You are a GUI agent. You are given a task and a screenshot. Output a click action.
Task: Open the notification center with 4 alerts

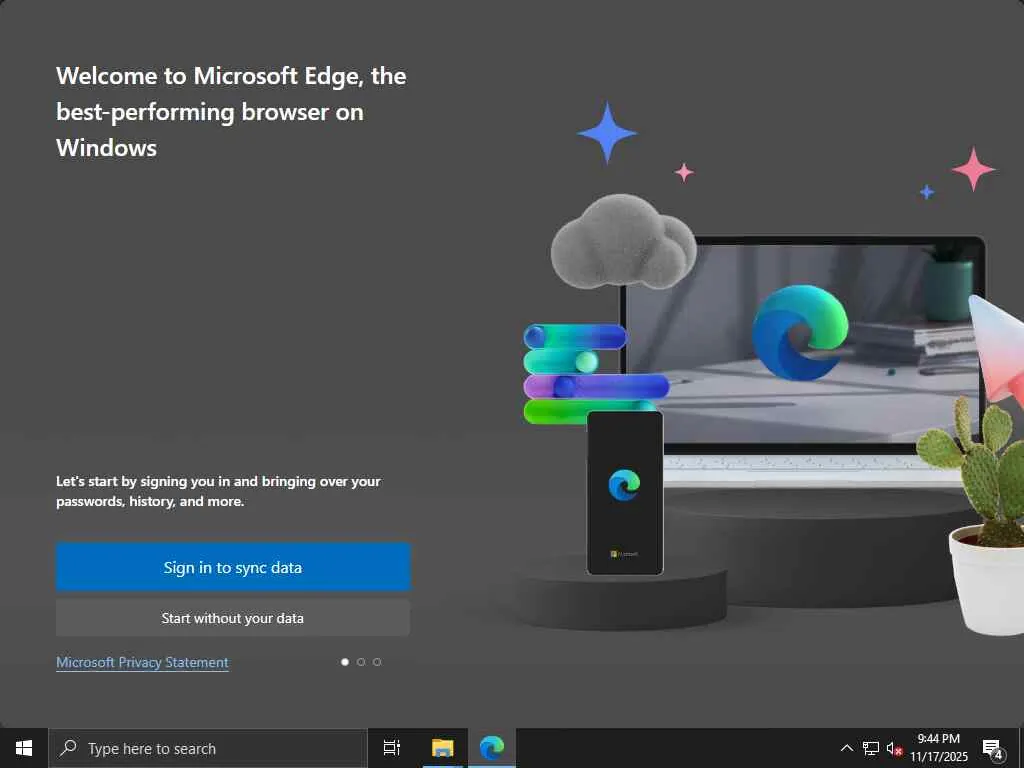click(993, 748)
